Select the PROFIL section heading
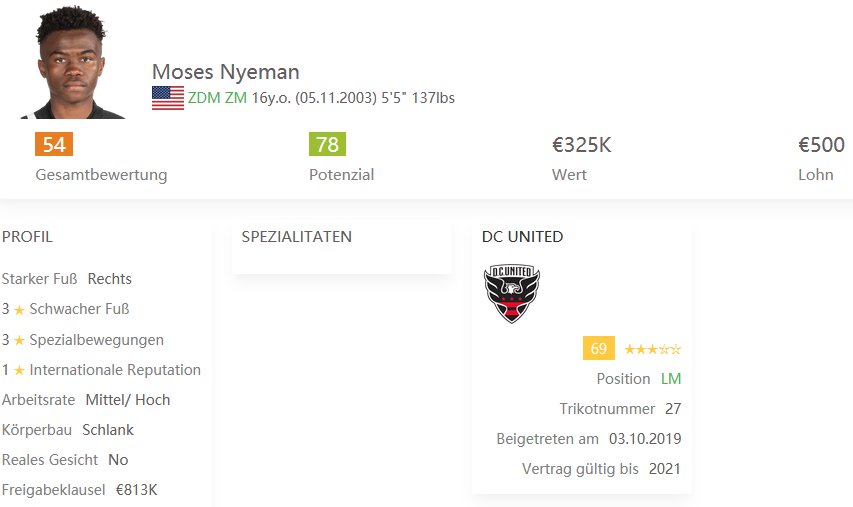853x507 pixels. pos(27,237)
